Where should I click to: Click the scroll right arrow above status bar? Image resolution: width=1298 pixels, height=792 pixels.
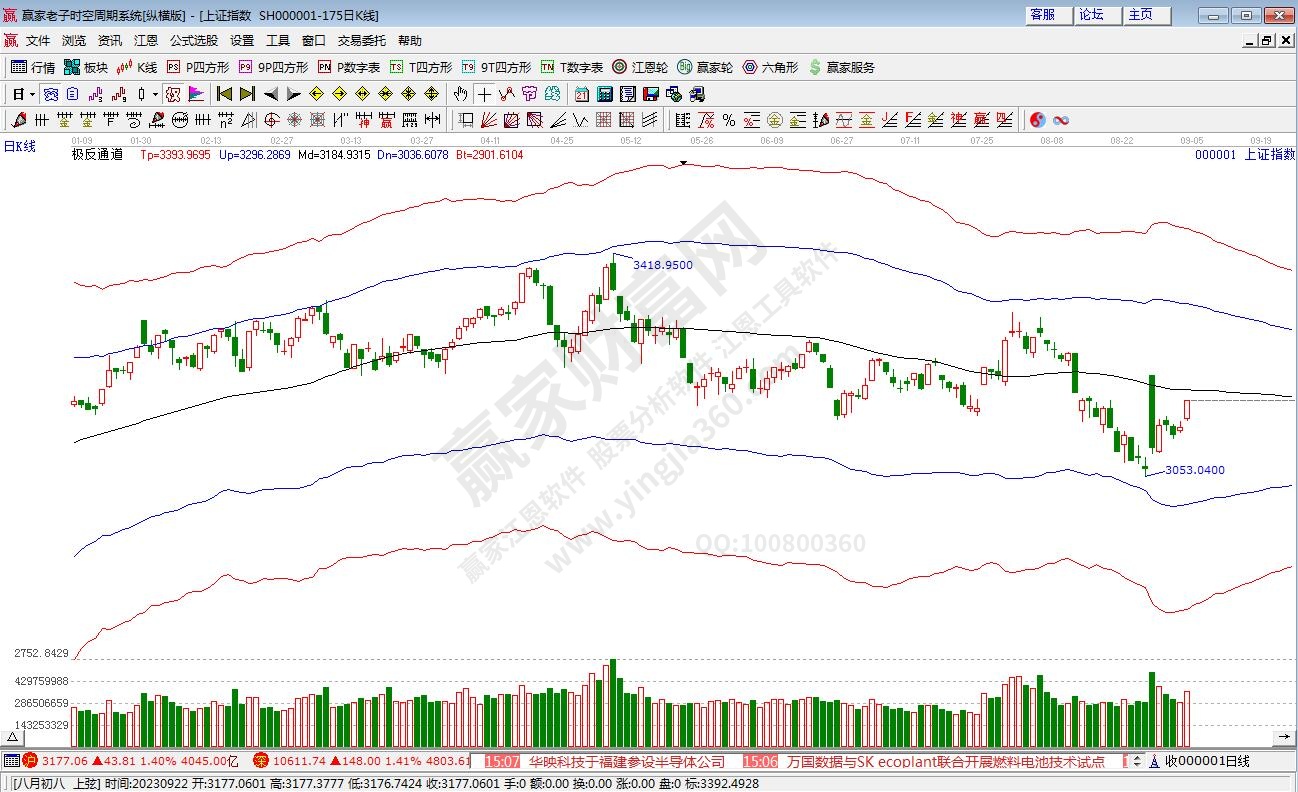pos(1285,737)
